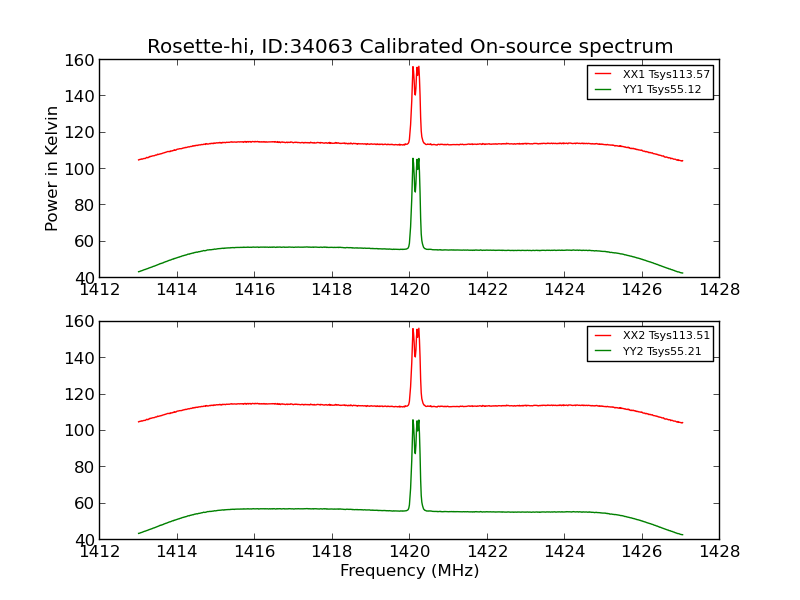This screenshot has height=600, width=800.
Task: Click the 120 y-tick label of upper plot
Action: click(x=79, y=132)
